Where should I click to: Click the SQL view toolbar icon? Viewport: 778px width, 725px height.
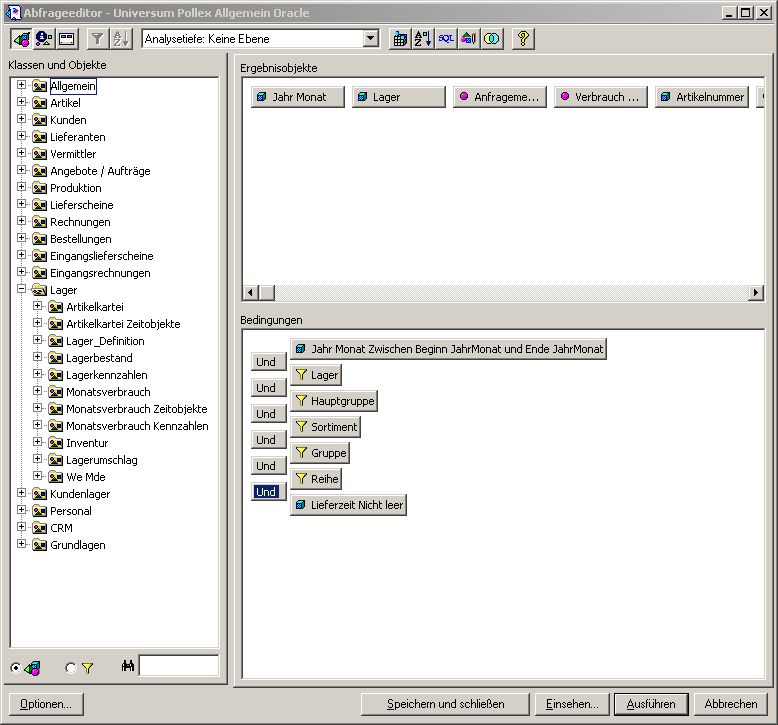point(446,39)
